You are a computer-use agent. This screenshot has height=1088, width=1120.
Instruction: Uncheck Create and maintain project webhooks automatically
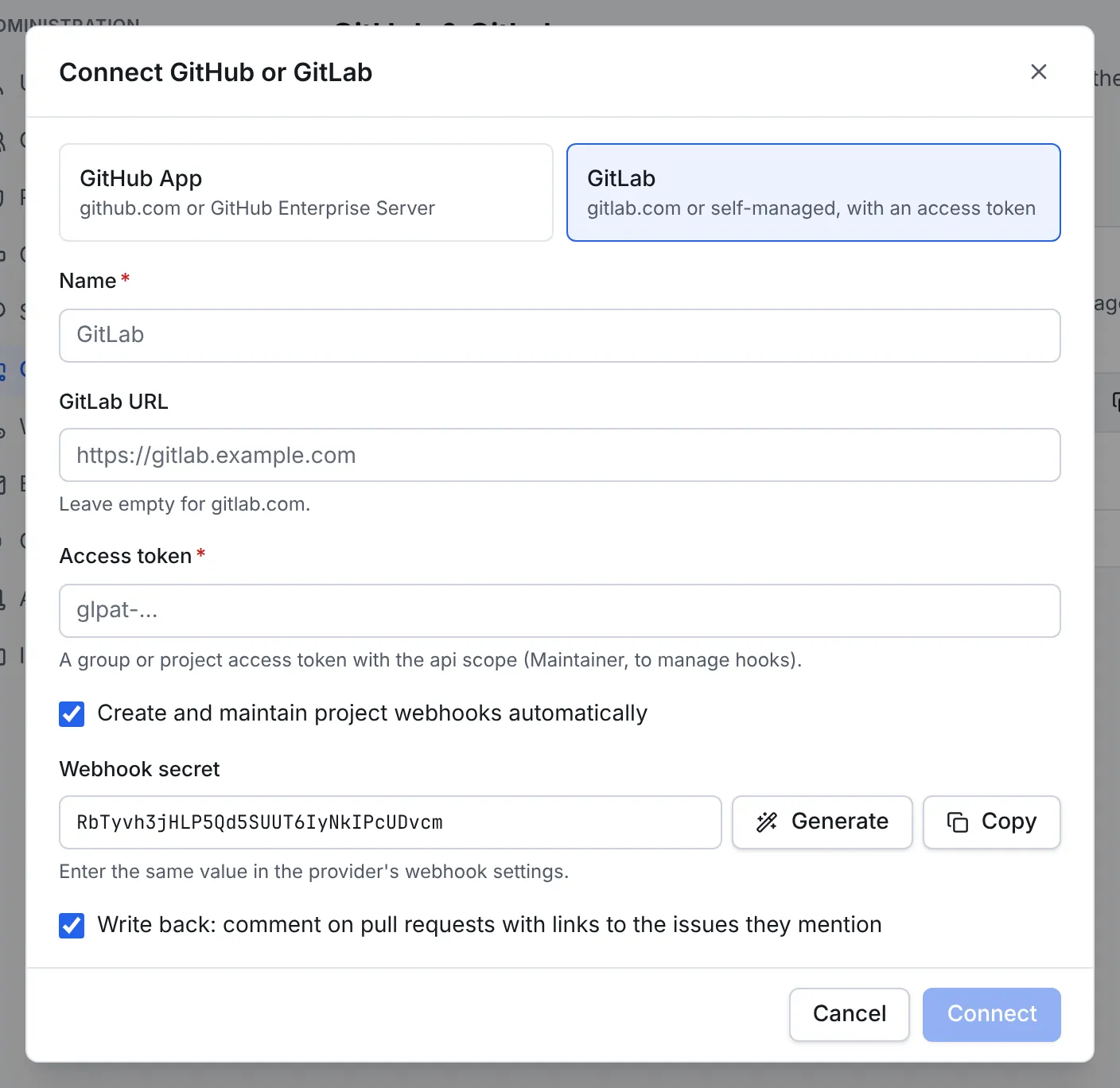(x=72, y=713)
